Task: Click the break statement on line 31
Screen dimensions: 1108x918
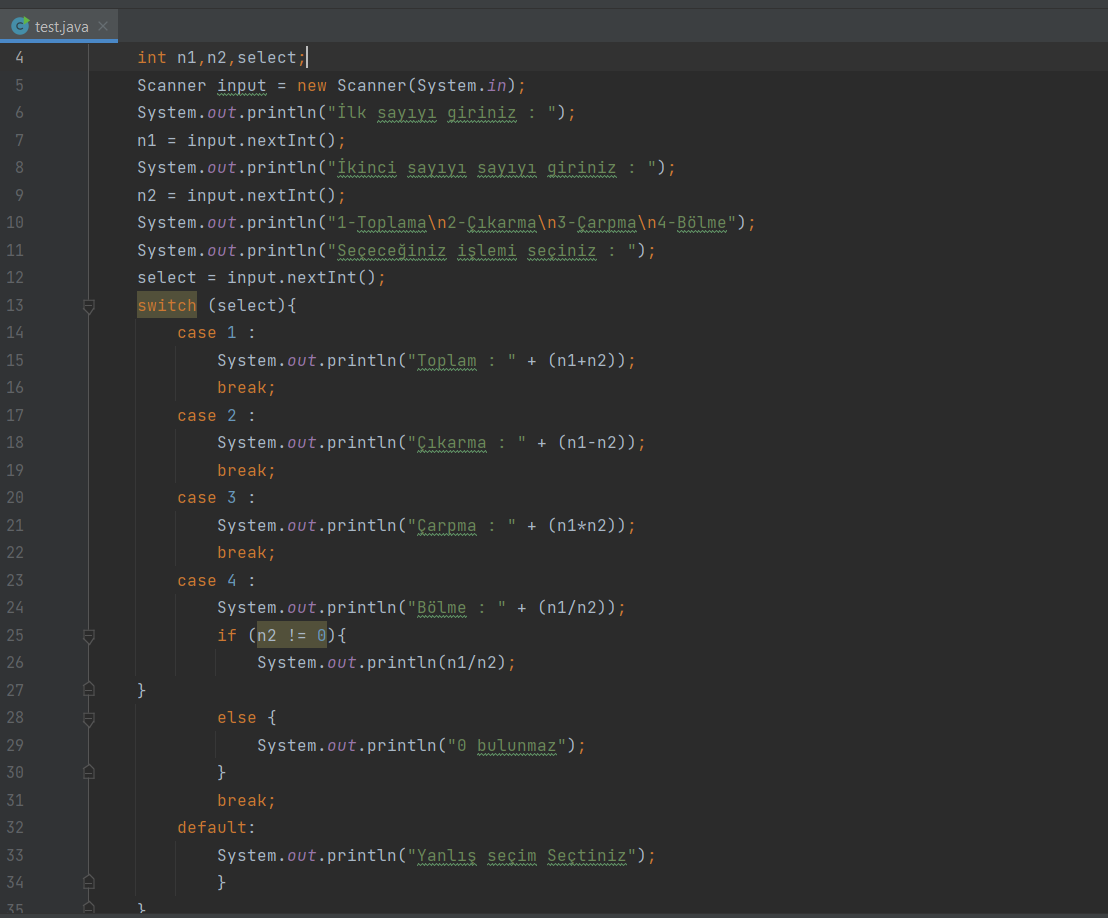Action: 246,801
